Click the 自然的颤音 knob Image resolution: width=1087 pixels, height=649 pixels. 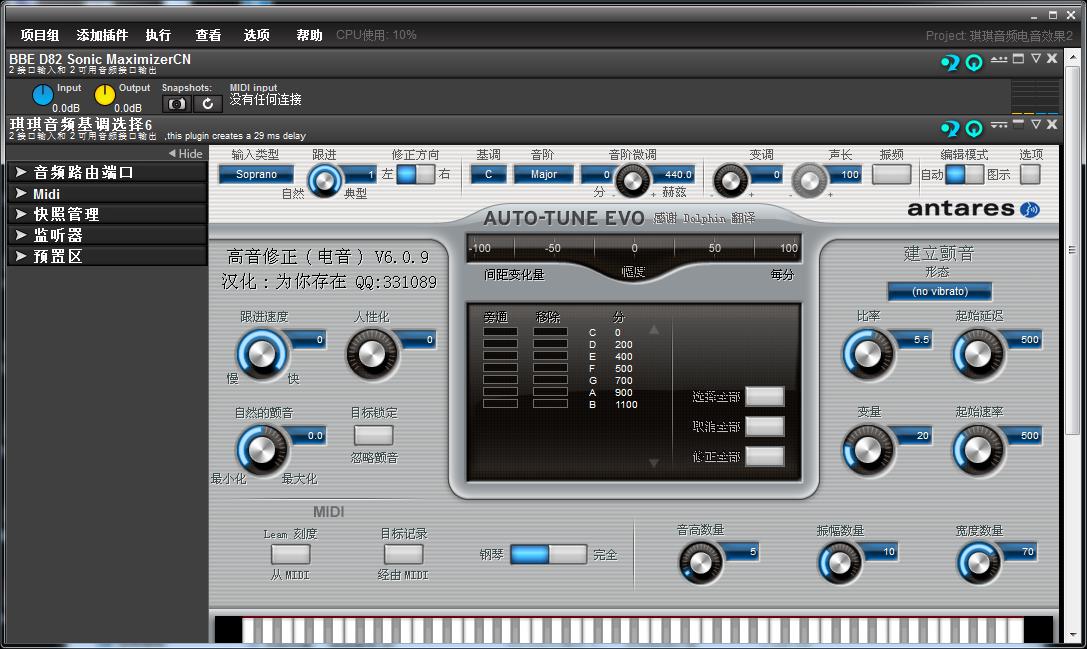pos(262,450)
